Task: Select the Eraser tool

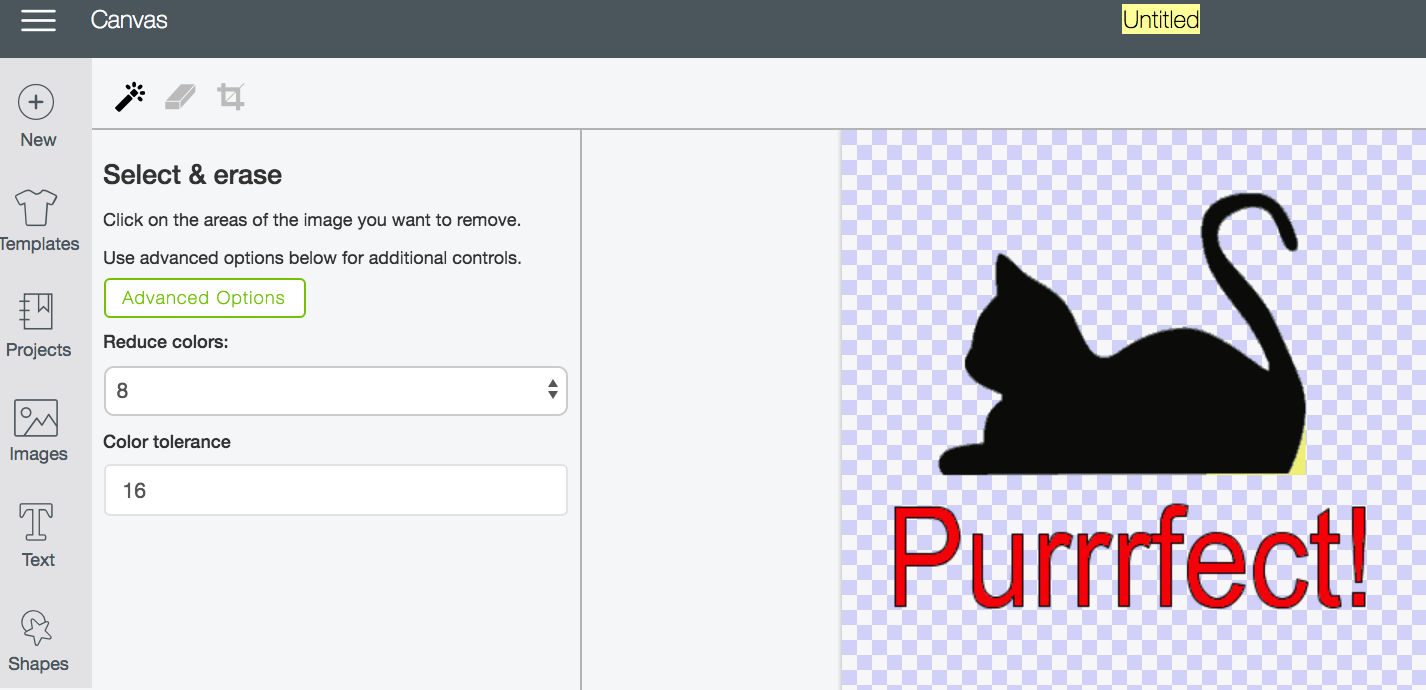Action: tap(180, 97)
